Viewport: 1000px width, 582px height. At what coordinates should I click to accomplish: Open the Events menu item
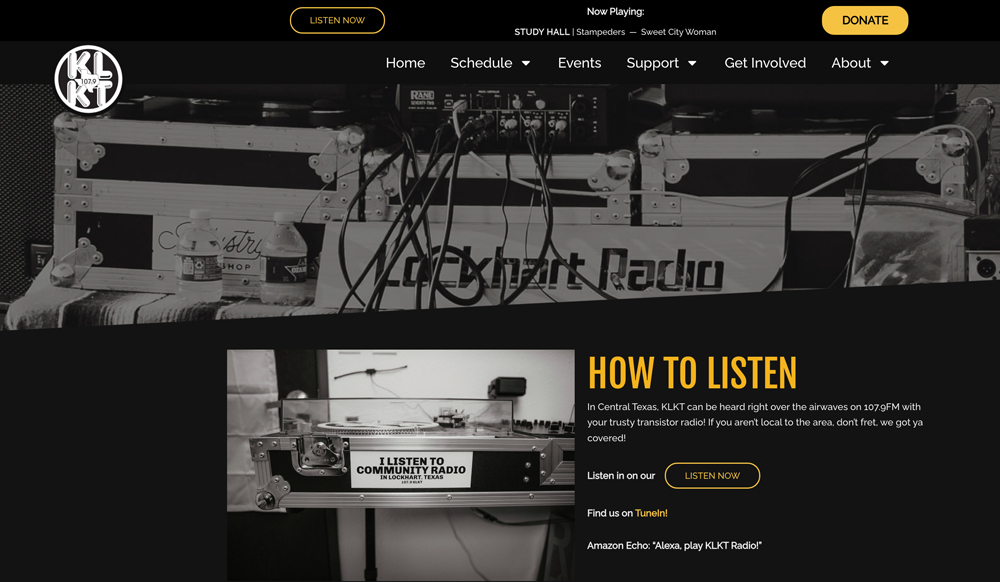point(579,63)
